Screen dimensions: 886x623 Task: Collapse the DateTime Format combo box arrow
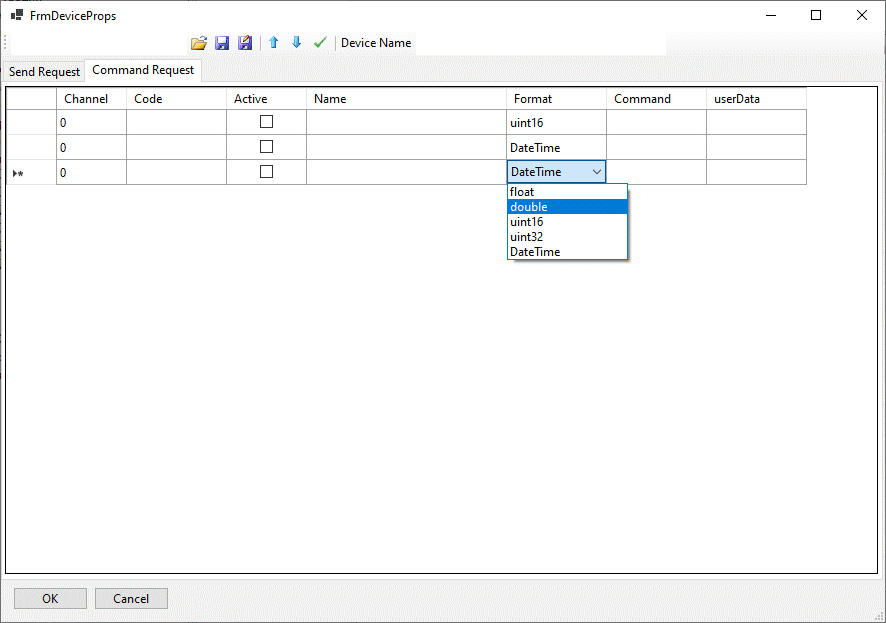597,172
